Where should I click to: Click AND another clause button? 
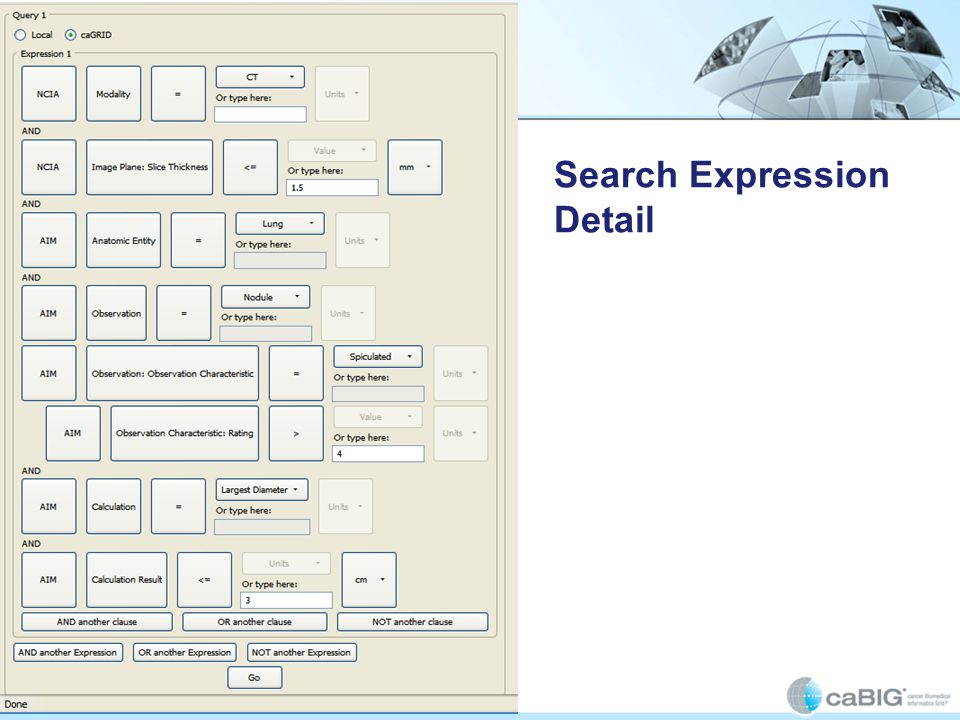97,622
